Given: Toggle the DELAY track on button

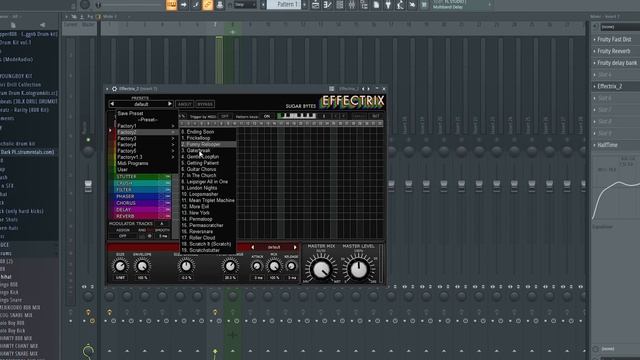Looking at the screenshot, I should (167, 209).
